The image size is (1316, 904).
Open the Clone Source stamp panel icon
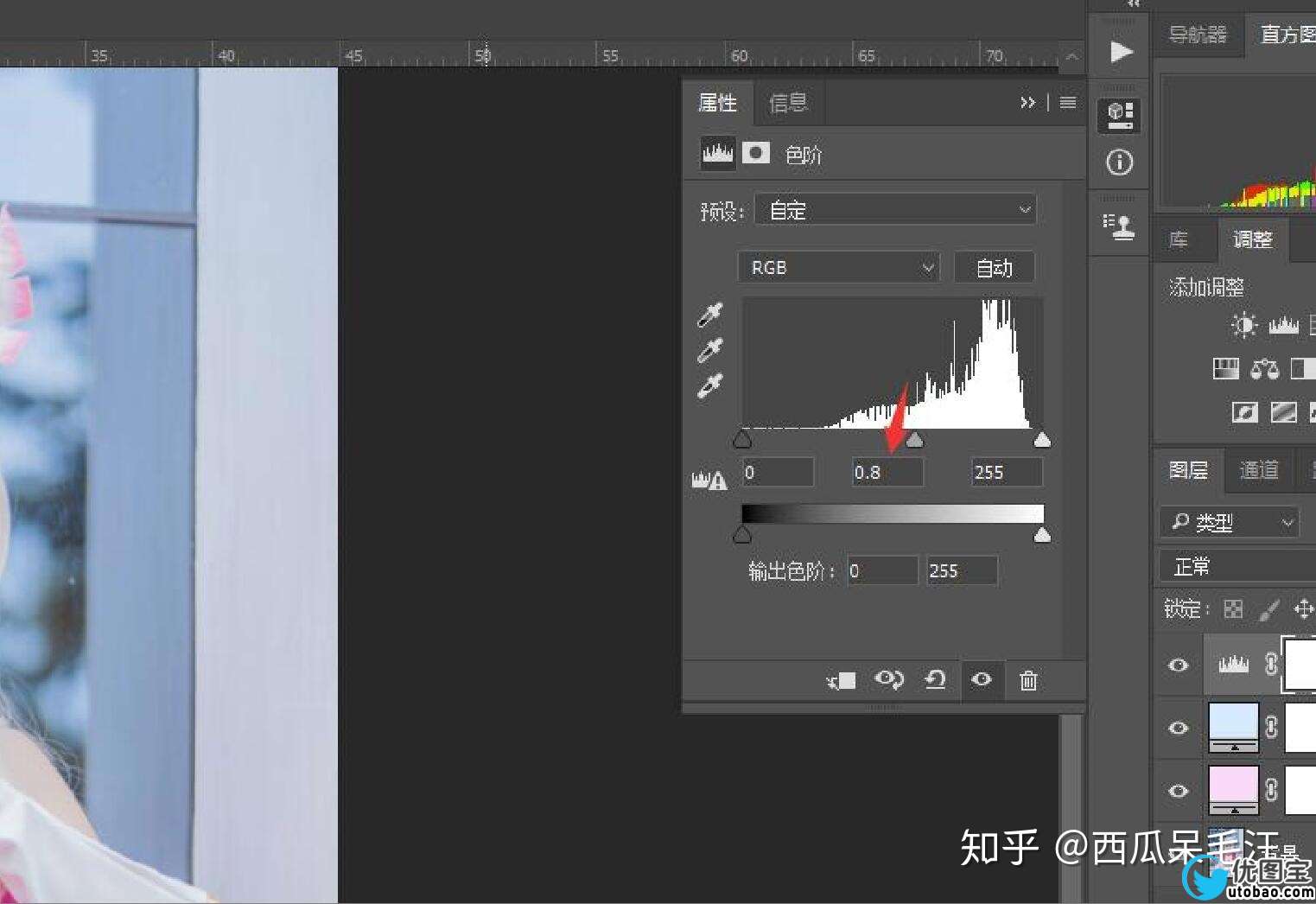tap(1120, 227)
